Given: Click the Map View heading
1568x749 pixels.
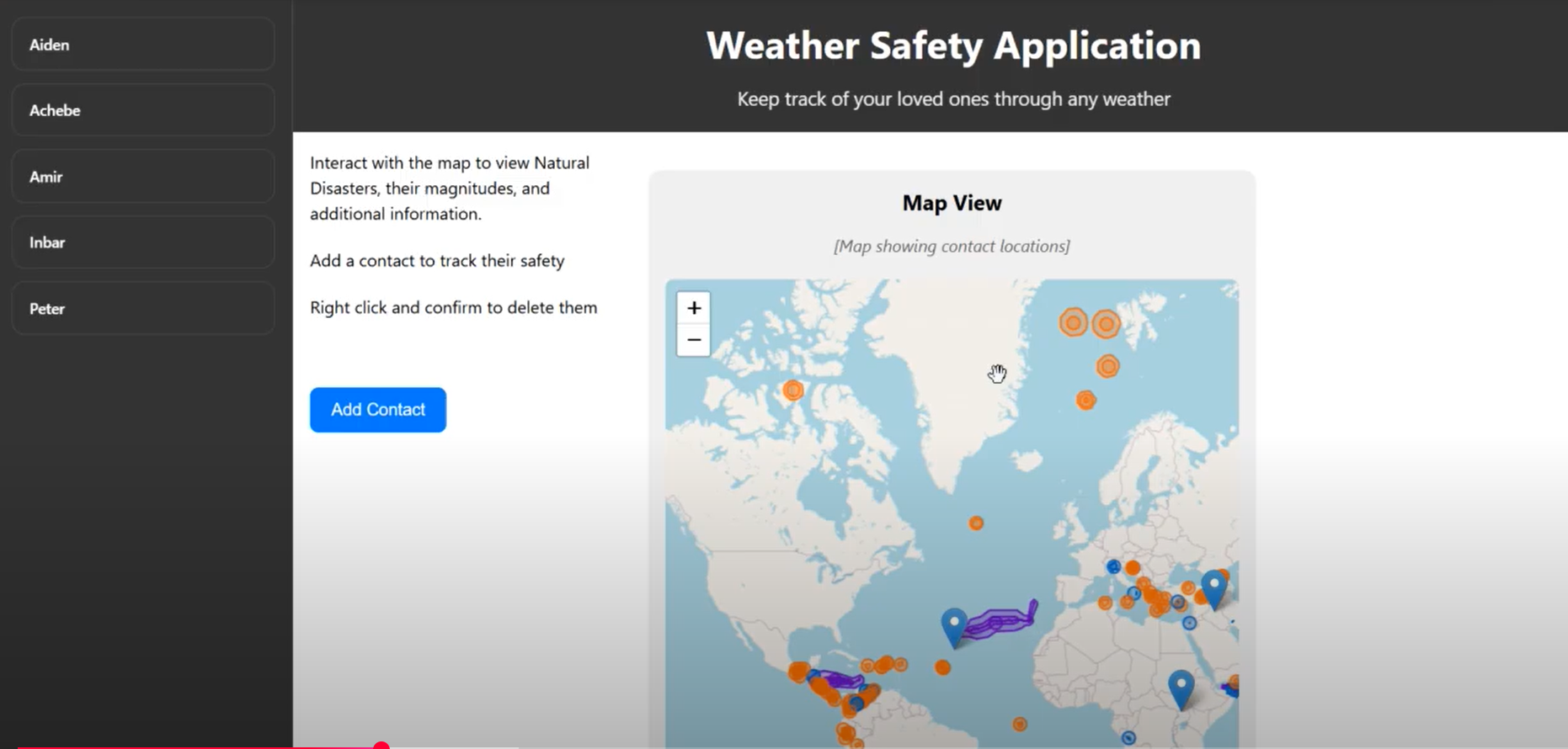Looking at the screenshot, I should click(952, 203).
